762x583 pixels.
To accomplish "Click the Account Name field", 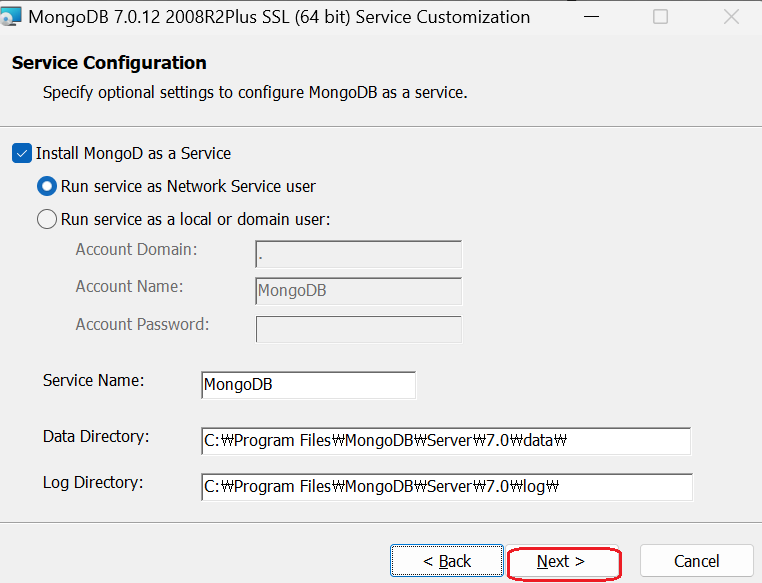I will tap(359, 291).
